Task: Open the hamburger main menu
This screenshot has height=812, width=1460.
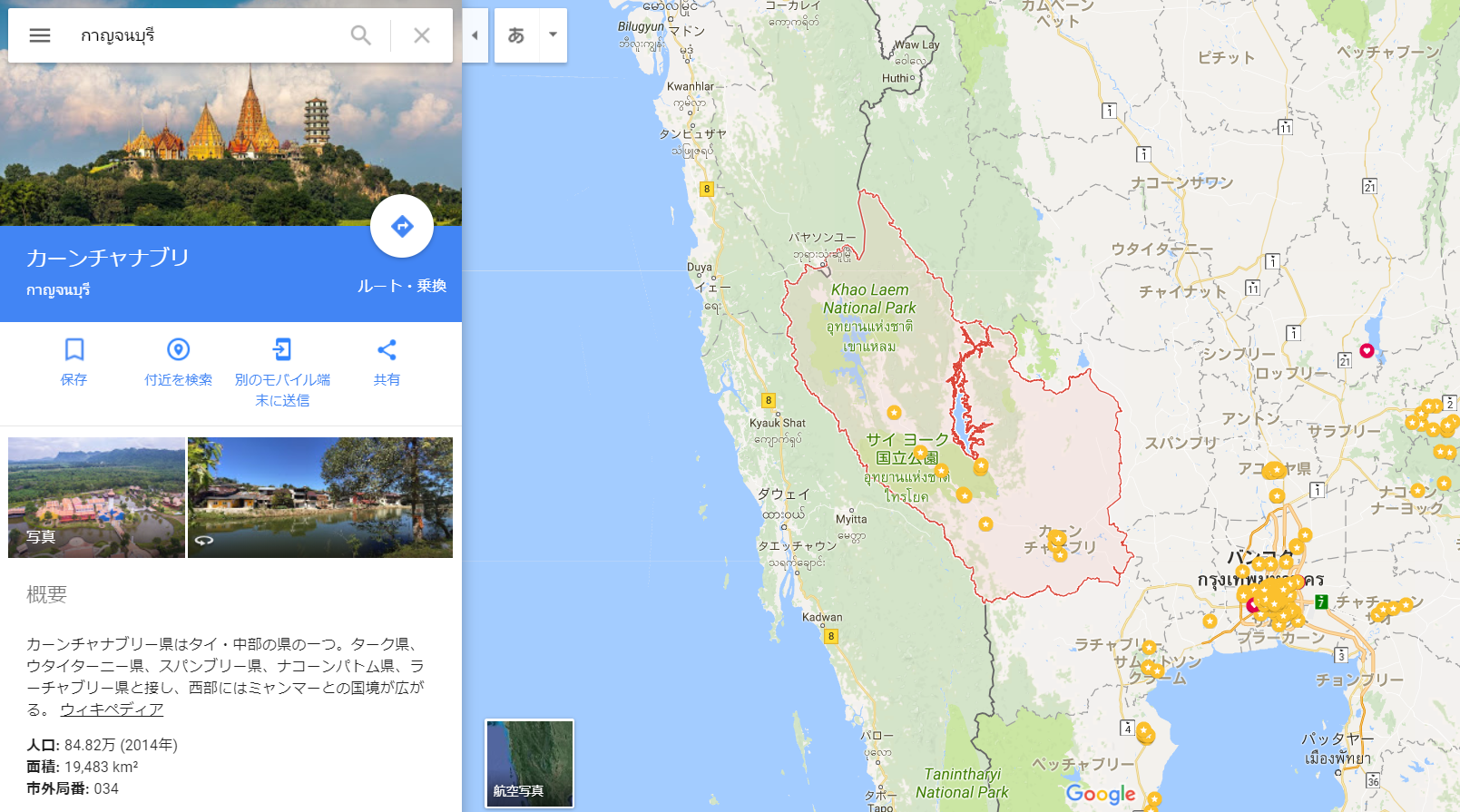Action: 40,35
